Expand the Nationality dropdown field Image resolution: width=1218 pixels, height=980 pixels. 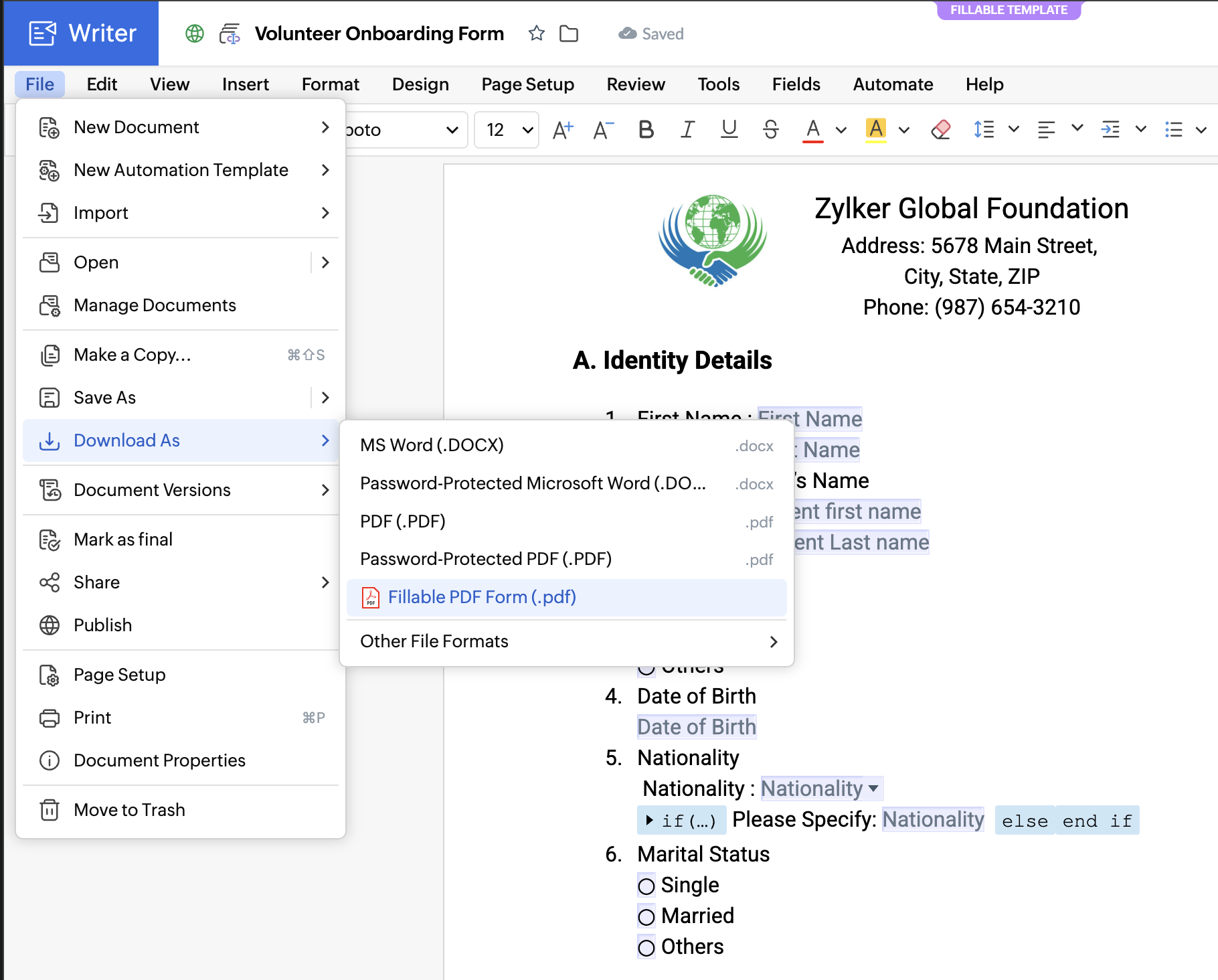(873, 789)
